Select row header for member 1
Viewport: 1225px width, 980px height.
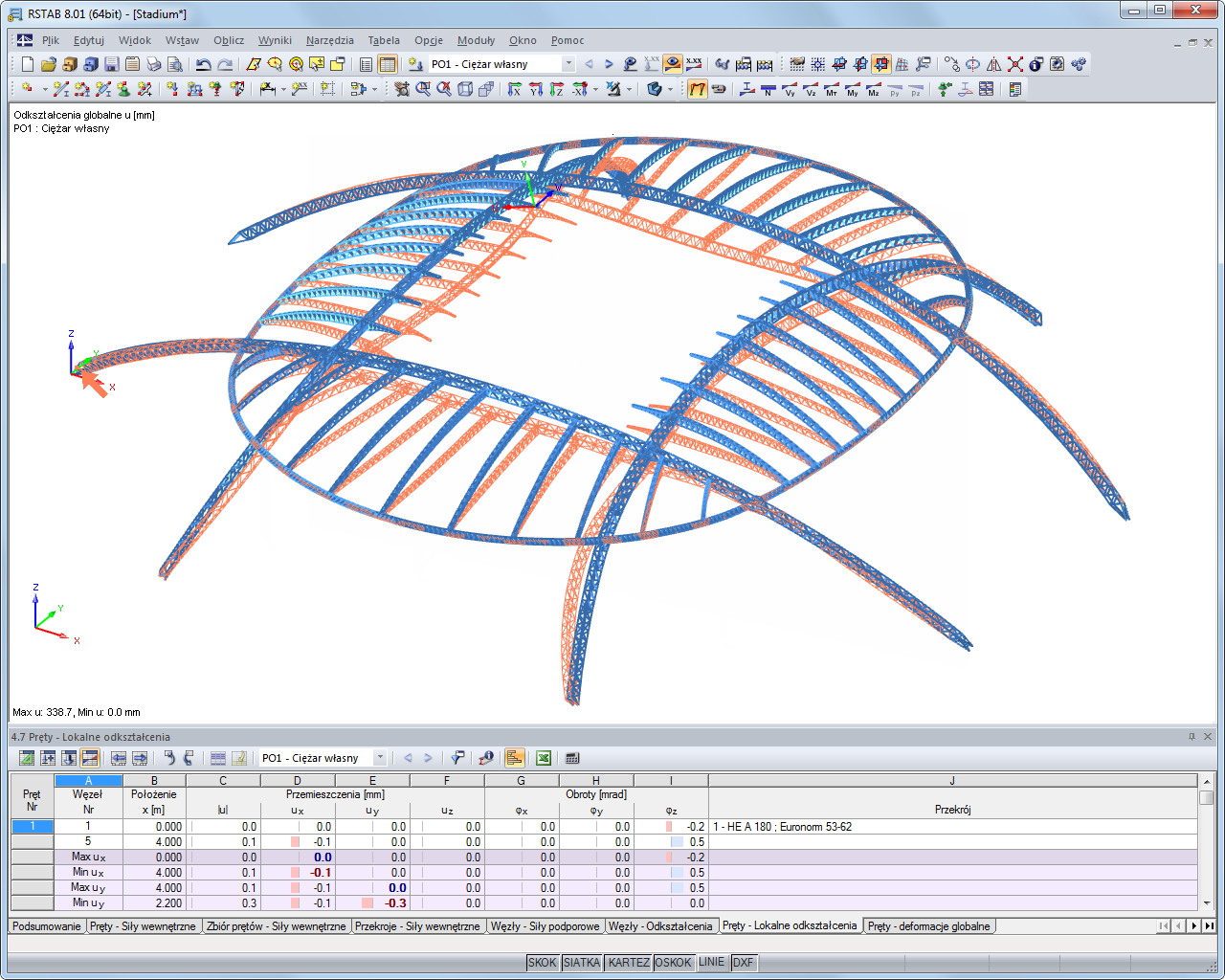pyautogui.click(x=33, y=827)
